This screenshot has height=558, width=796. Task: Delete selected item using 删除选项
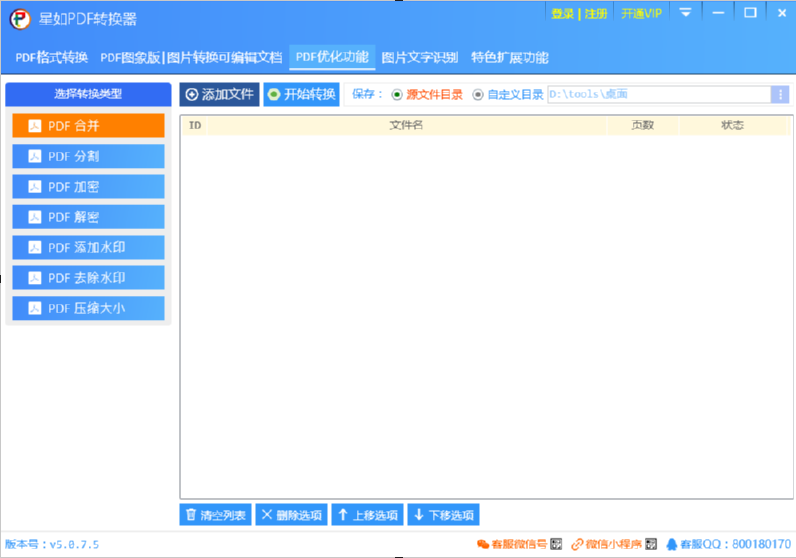click(x=291, y=515)
